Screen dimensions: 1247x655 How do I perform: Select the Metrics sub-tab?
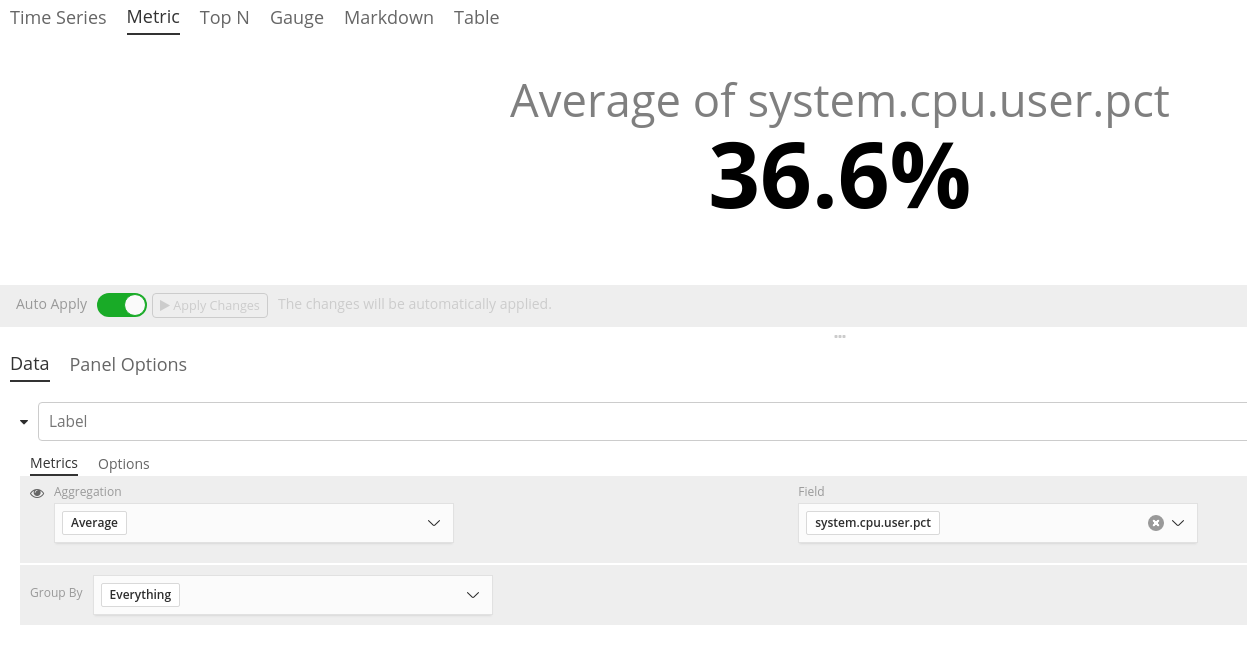[x=54, y=463]
